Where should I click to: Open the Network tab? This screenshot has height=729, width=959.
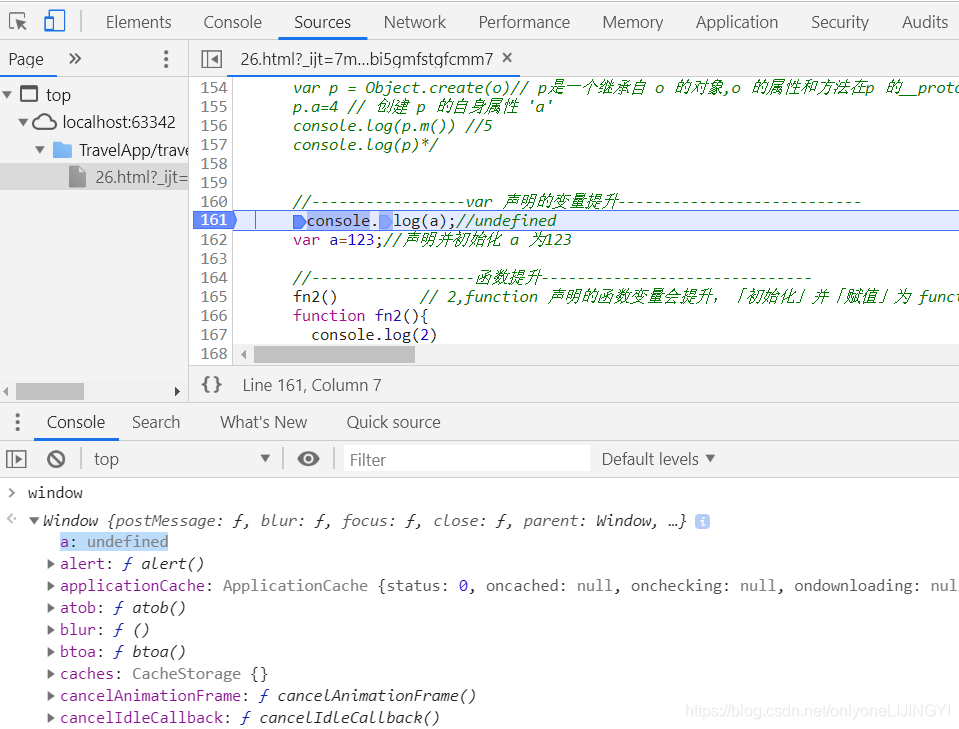pyautogui.click(x=415, y=22)
